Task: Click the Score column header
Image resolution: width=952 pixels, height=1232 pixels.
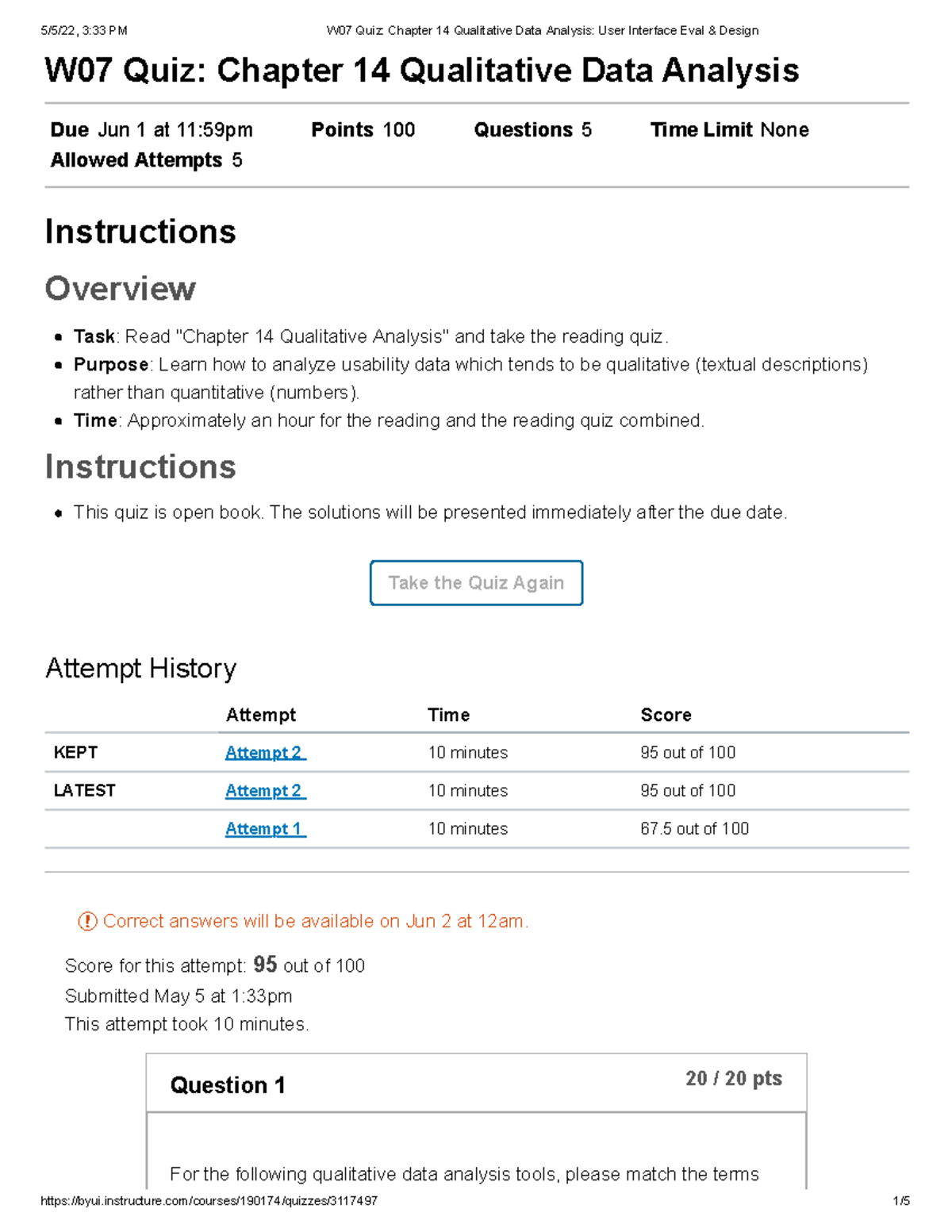Action: (666, 715)
